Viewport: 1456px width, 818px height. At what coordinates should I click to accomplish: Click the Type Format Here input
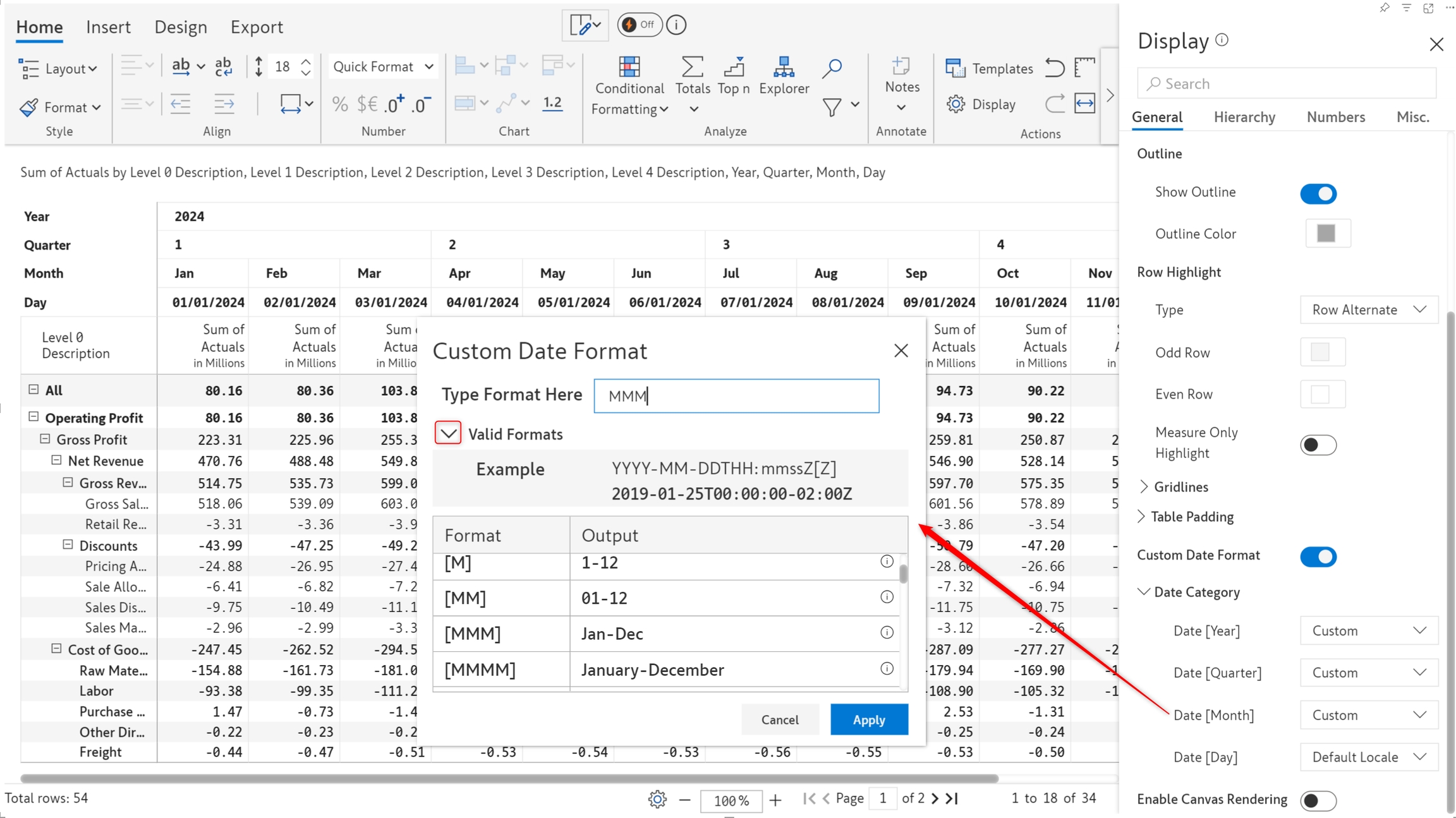(736, 396)
